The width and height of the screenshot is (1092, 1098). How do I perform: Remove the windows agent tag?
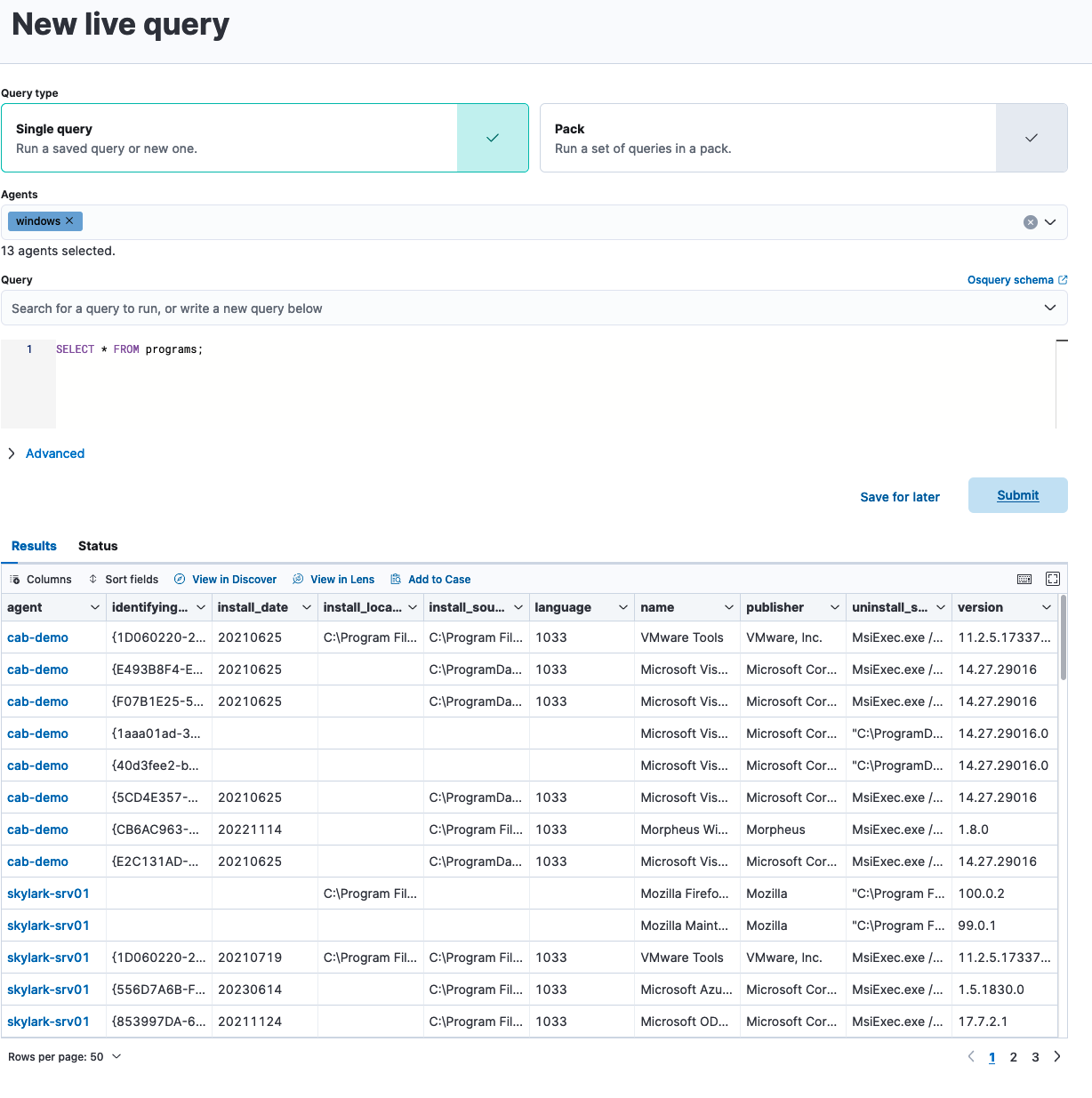(x=69, y=220)
